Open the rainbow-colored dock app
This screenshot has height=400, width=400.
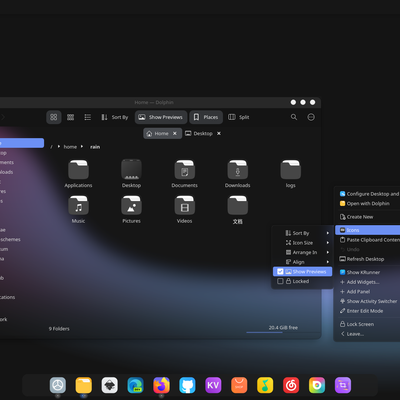(317, 385)
